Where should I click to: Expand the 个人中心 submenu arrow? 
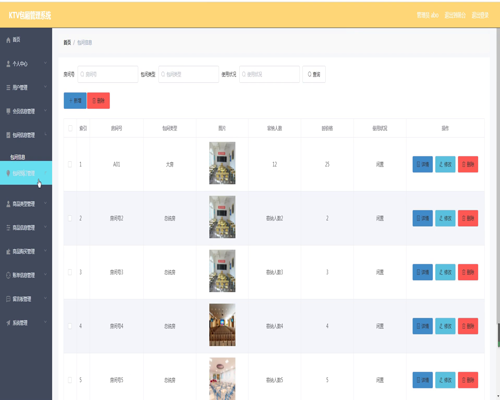(45, 63)
